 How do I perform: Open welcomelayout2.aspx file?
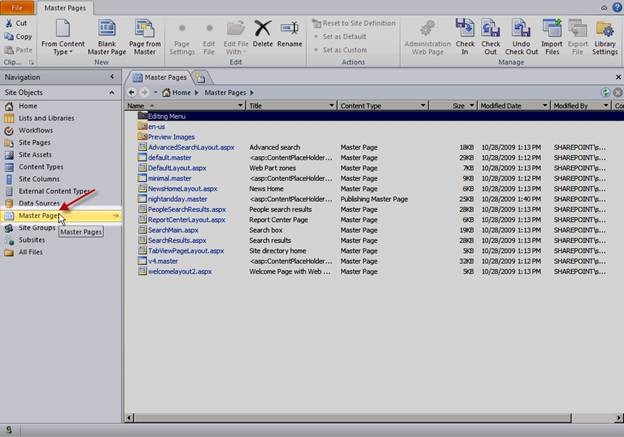[x=180, y=271]
